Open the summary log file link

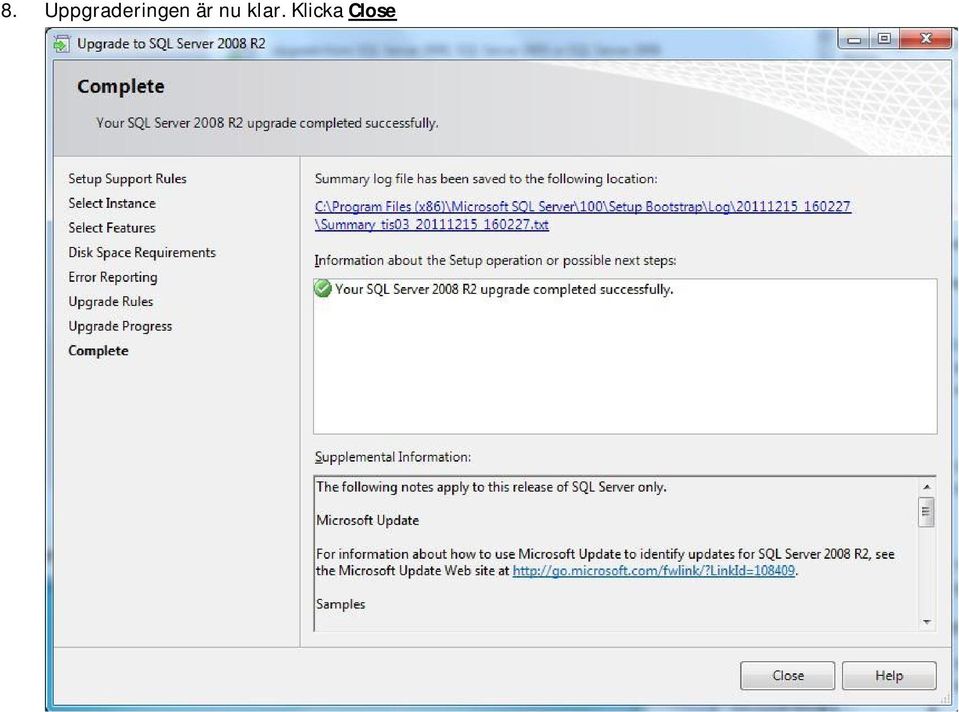[582, 215]
